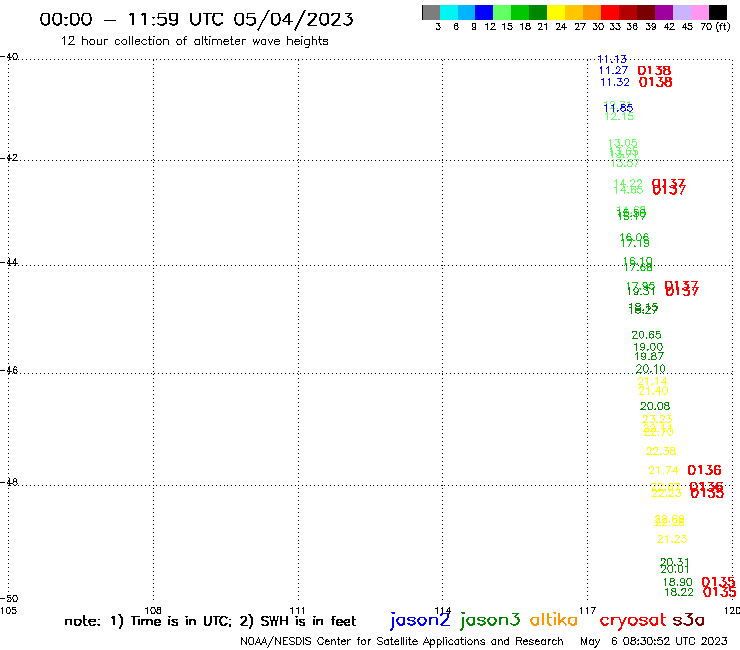Click the legend scale label 24
The height and width of the screenshot is (650, 740).
click(x=561, y=26)
